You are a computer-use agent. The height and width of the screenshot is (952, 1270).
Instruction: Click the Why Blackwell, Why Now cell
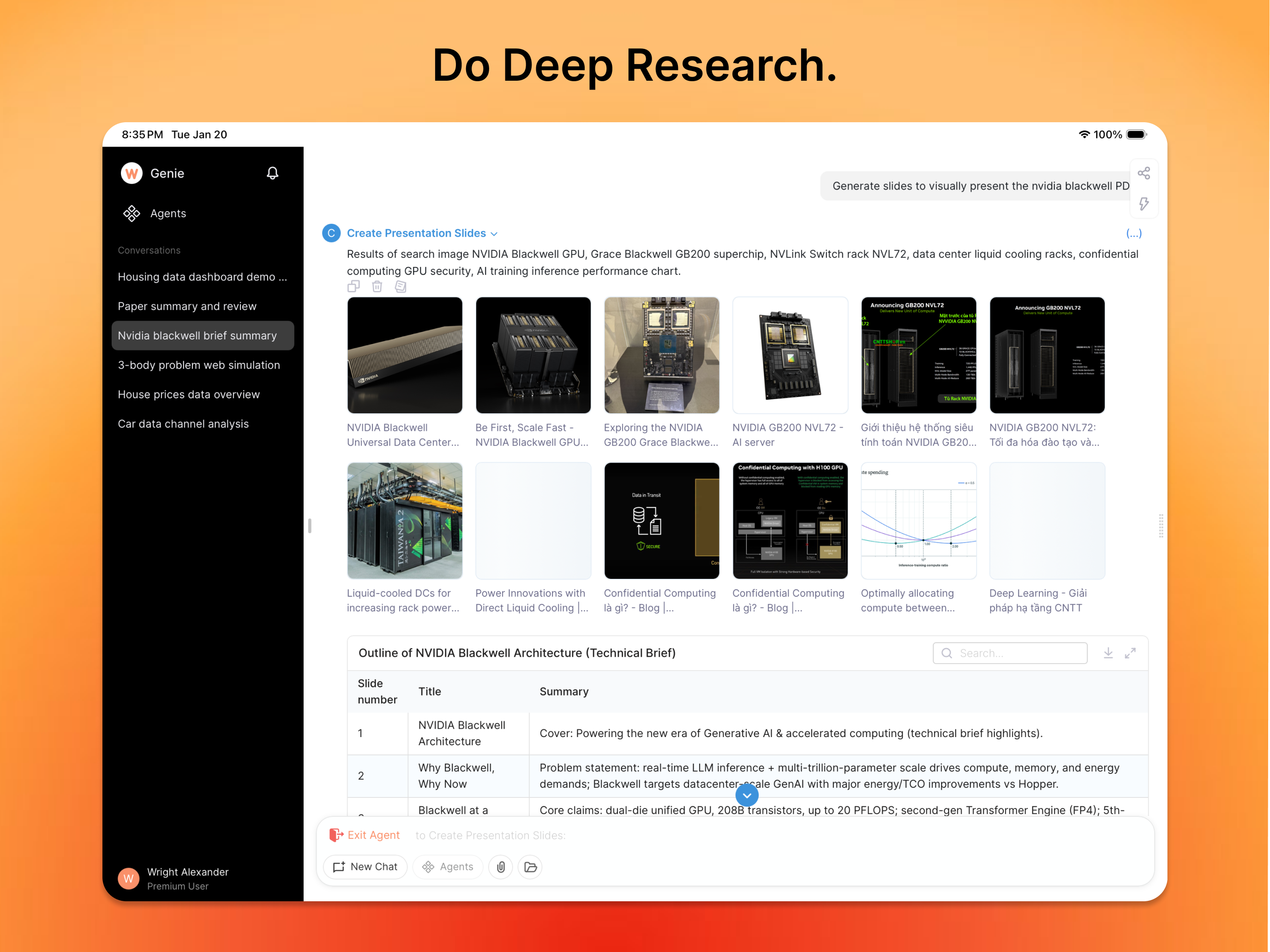(x=468, y=776)
